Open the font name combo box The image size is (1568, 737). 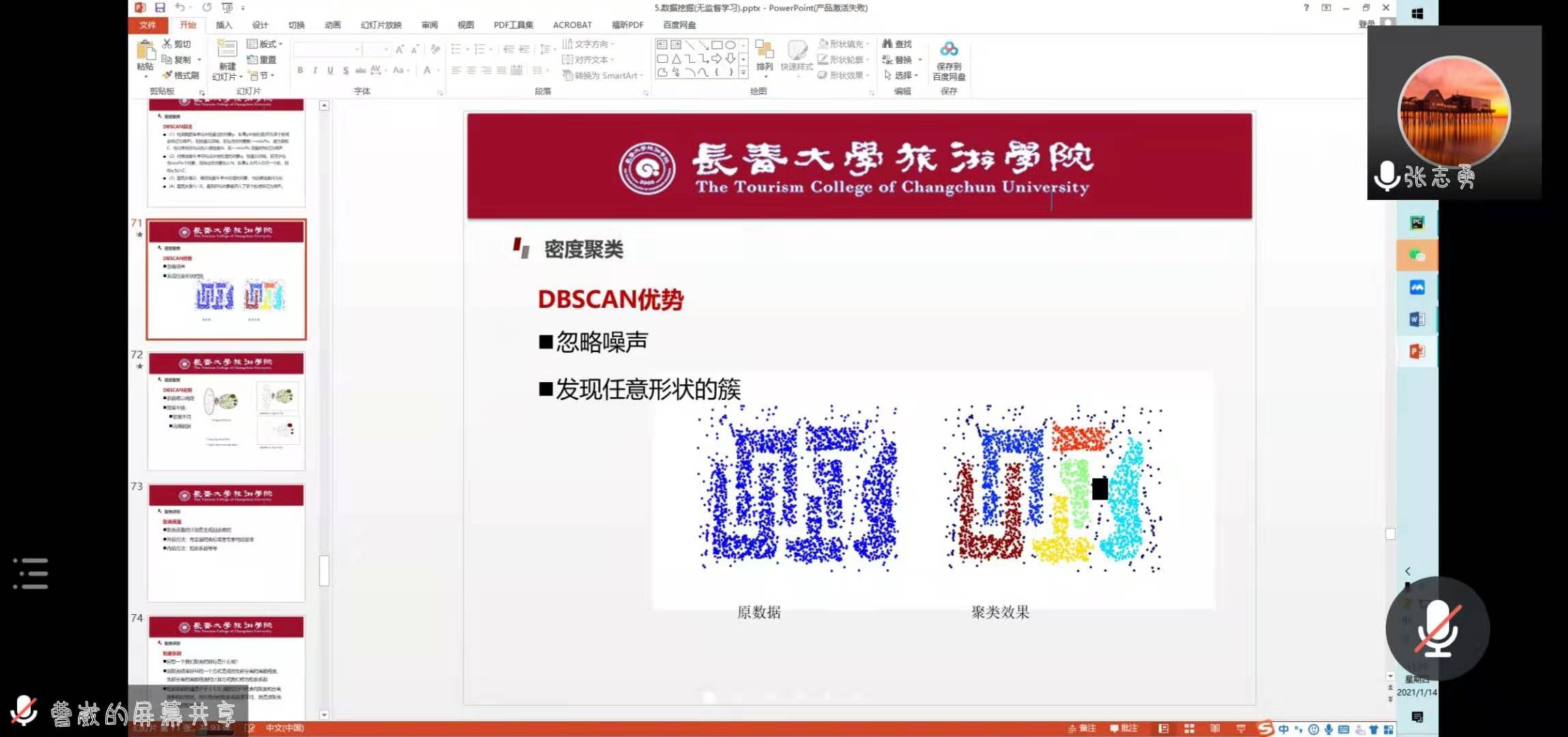[328, 49]
